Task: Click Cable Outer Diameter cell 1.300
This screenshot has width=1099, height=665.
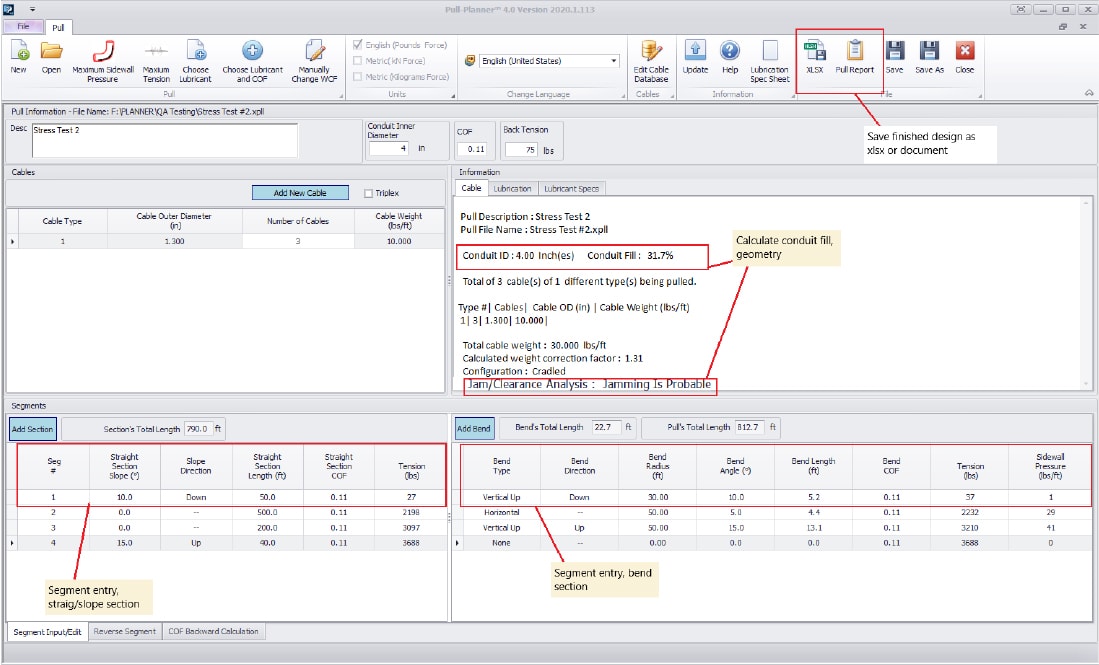Action: click(175, 241)
